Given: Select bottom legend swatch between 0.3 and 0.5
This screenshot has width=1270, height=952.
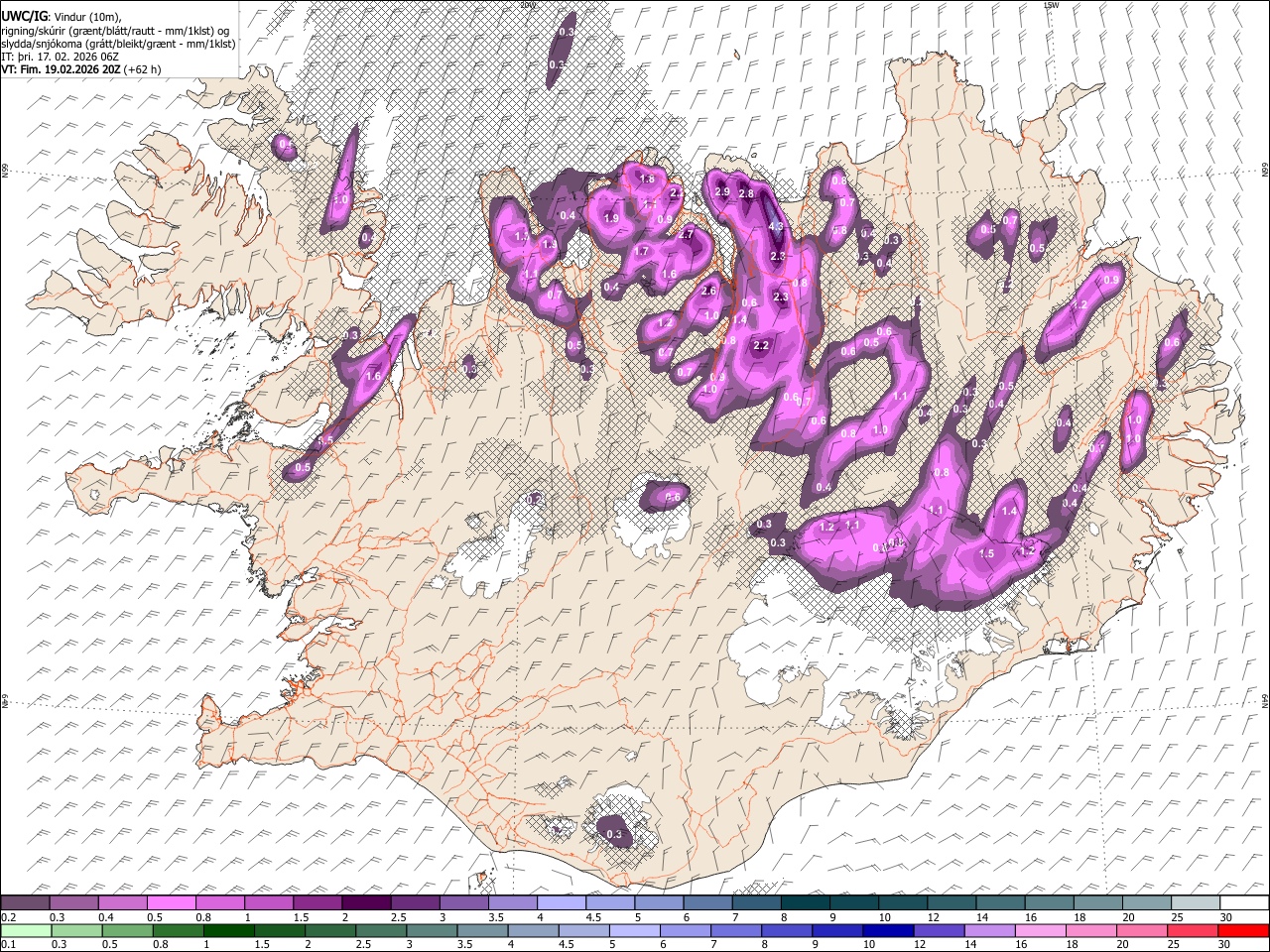Looking at the screenshot, I should pyautogui.click(x=76, y=930).
